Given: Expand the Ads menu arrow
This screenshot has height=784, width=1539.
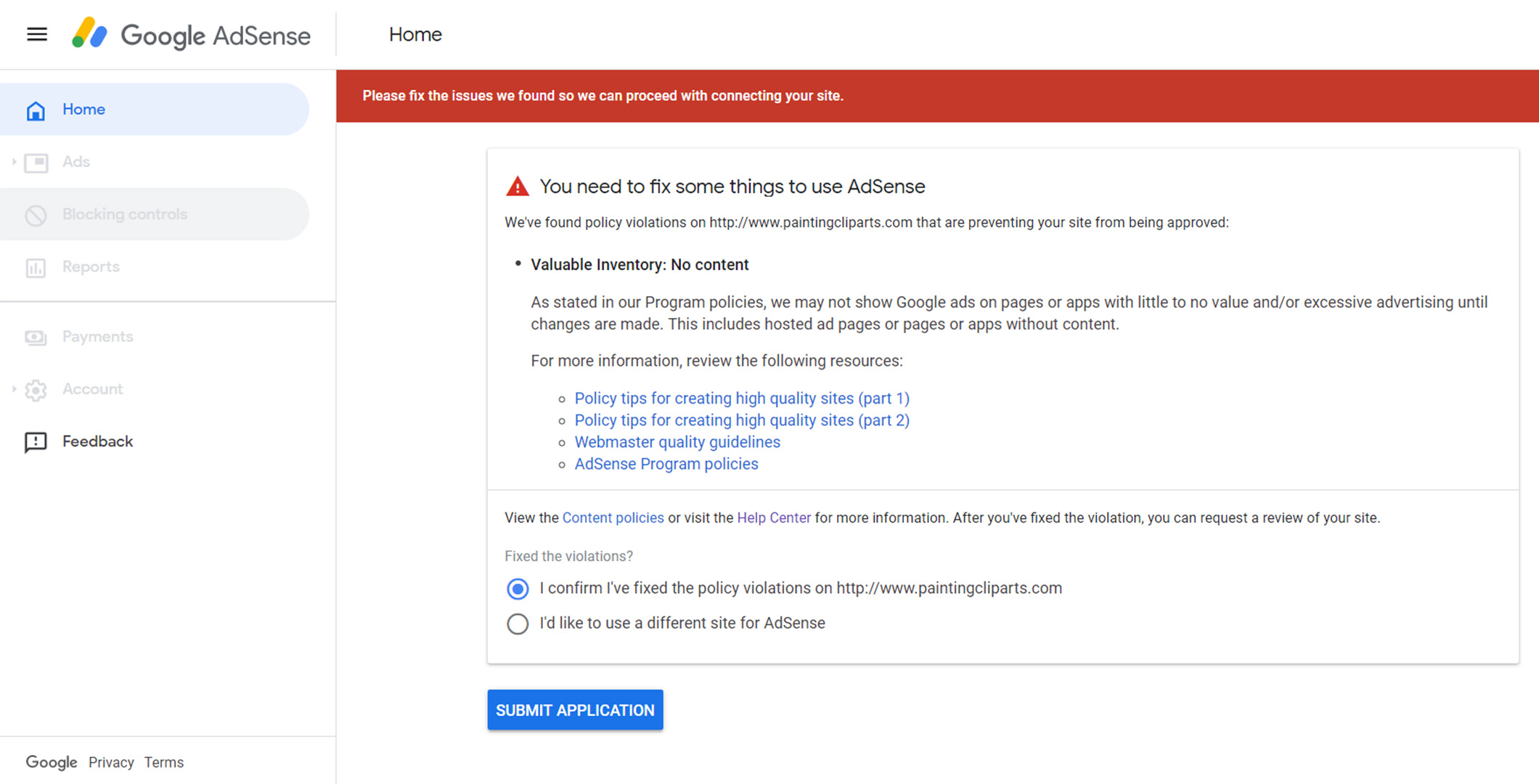Looking at the screenshot, I should click(14, 162).
